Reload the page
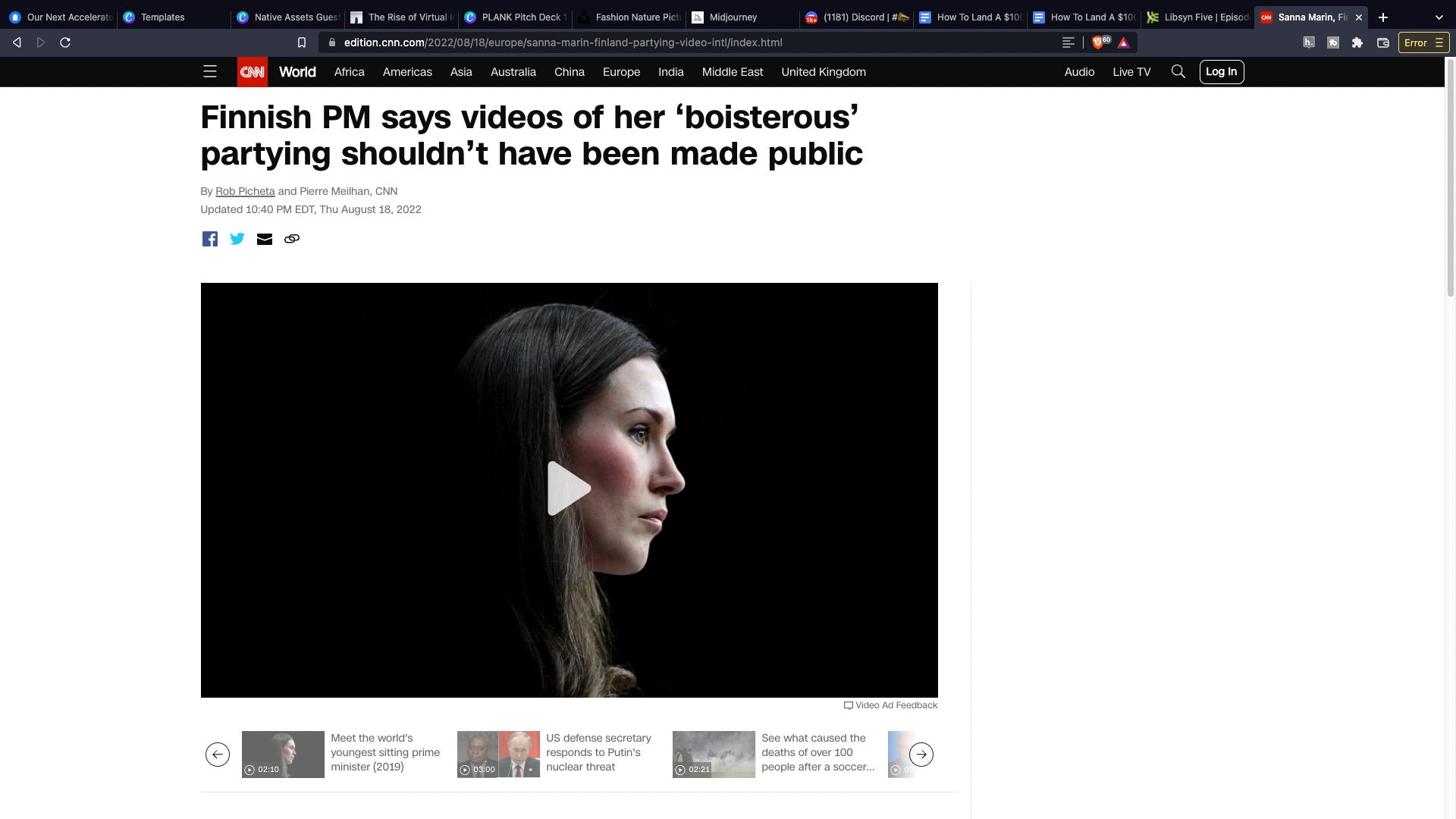 [x=65, y=42]
